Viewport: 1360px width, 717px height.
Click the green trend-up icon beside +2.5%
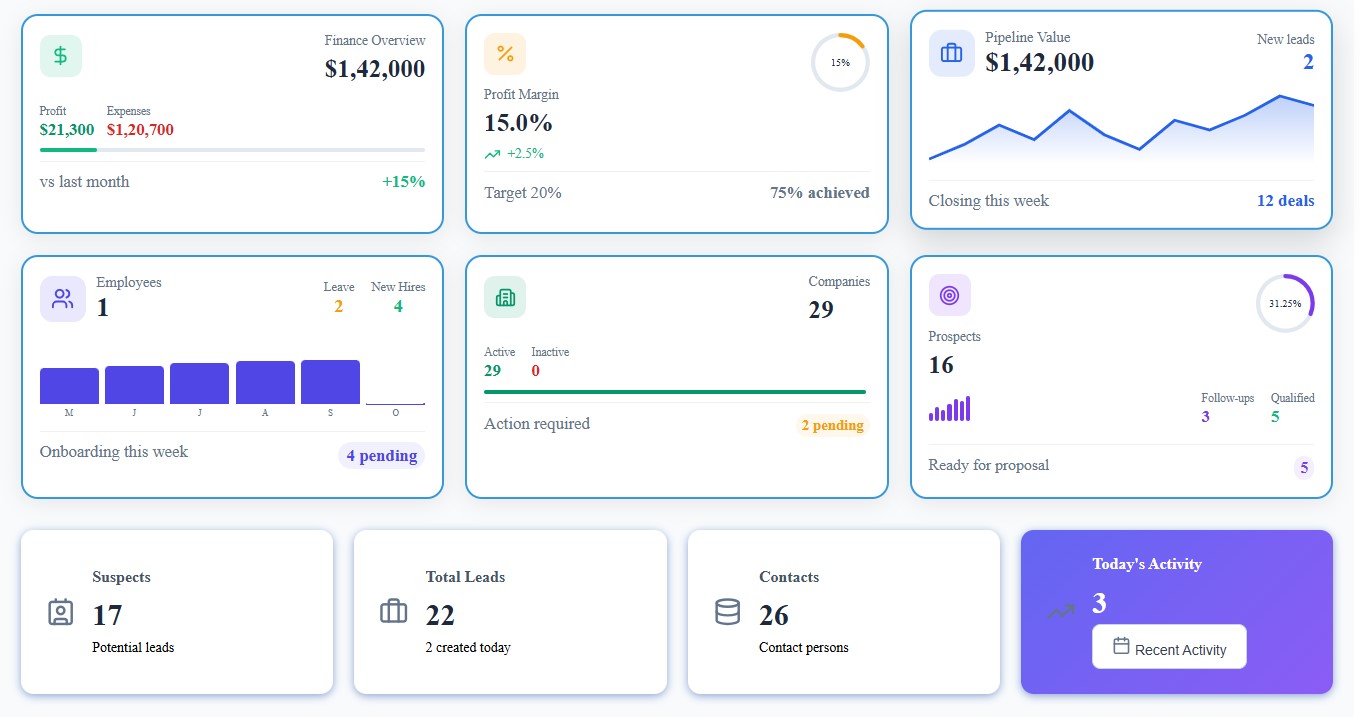pos(492,154)
